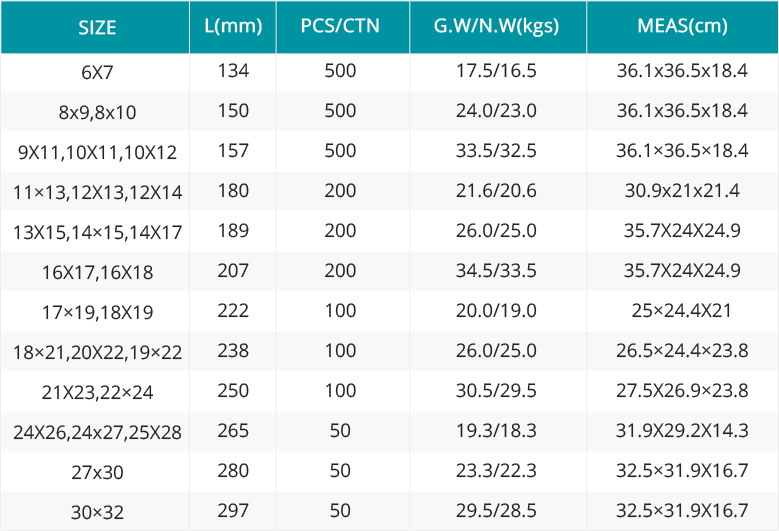The height and width of the screenshot is (531, 779).
Task: Click the 21X23,22×24 size cell
Action: click(97, 392)
